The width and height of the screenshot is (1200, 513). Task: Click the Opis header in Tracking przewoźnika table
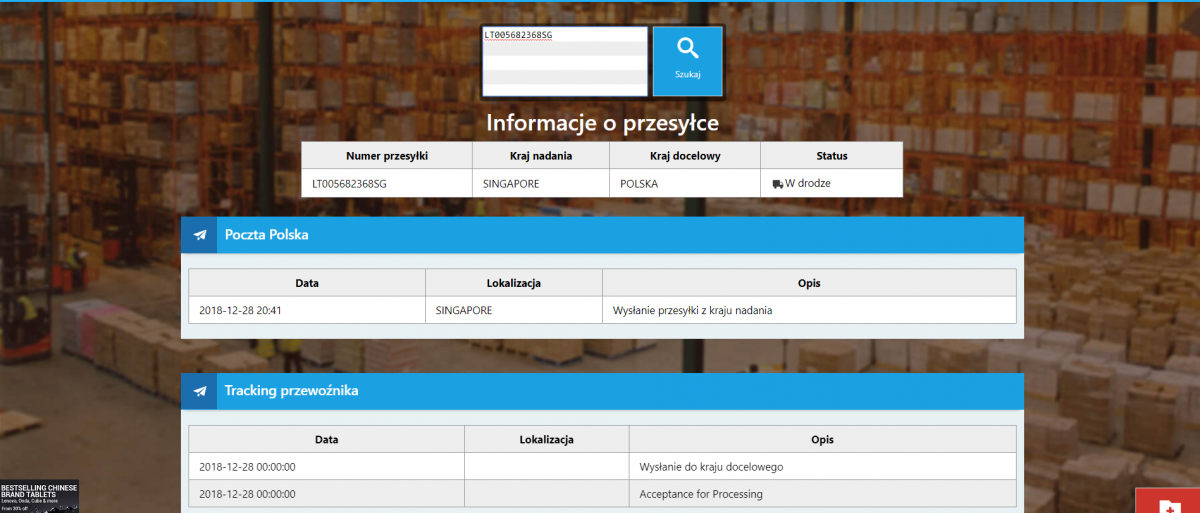click(822, 439)
